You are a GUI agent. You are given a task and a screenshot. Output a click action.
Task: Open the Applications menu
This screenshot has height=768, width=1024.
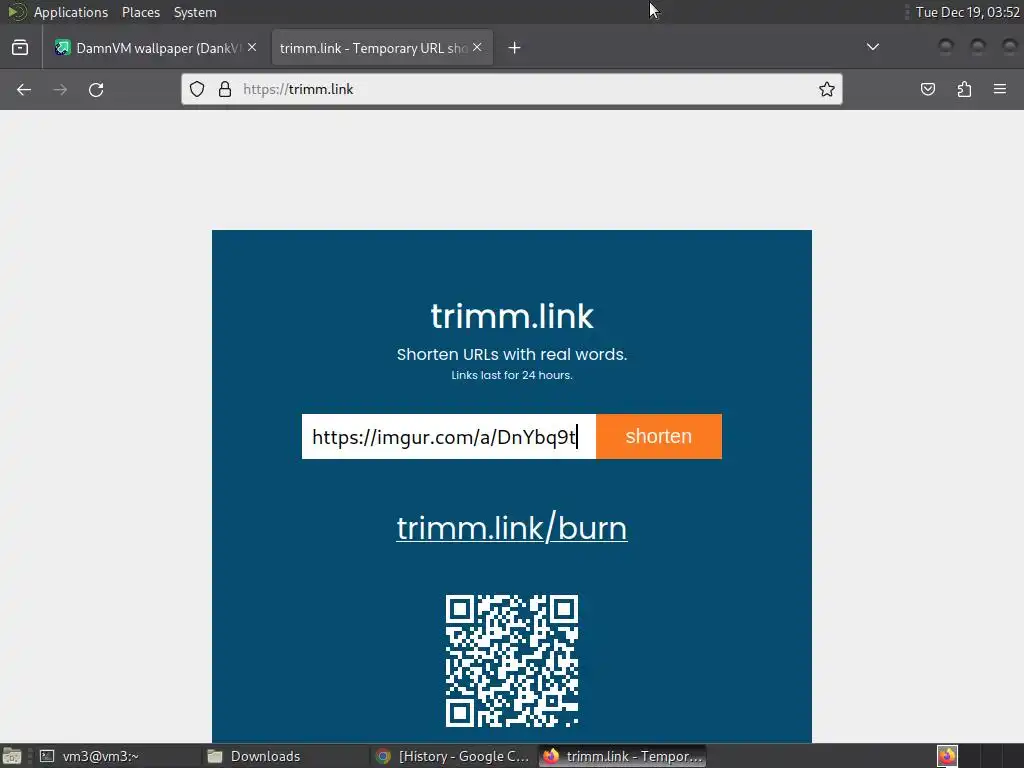pyautogui.click(x=71, y=12)
